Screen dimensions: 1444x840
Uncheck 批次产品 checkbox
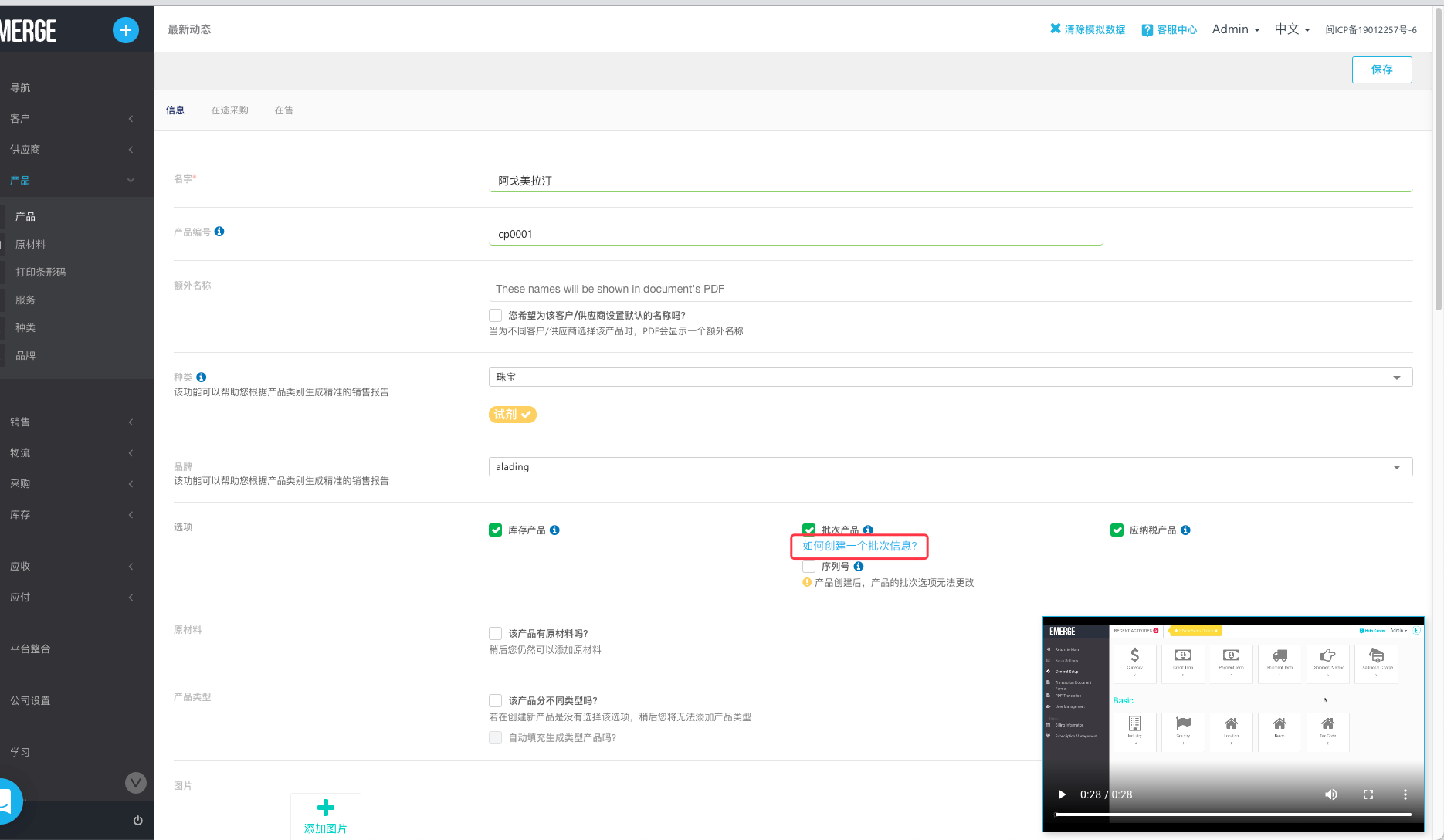[809, 529]
